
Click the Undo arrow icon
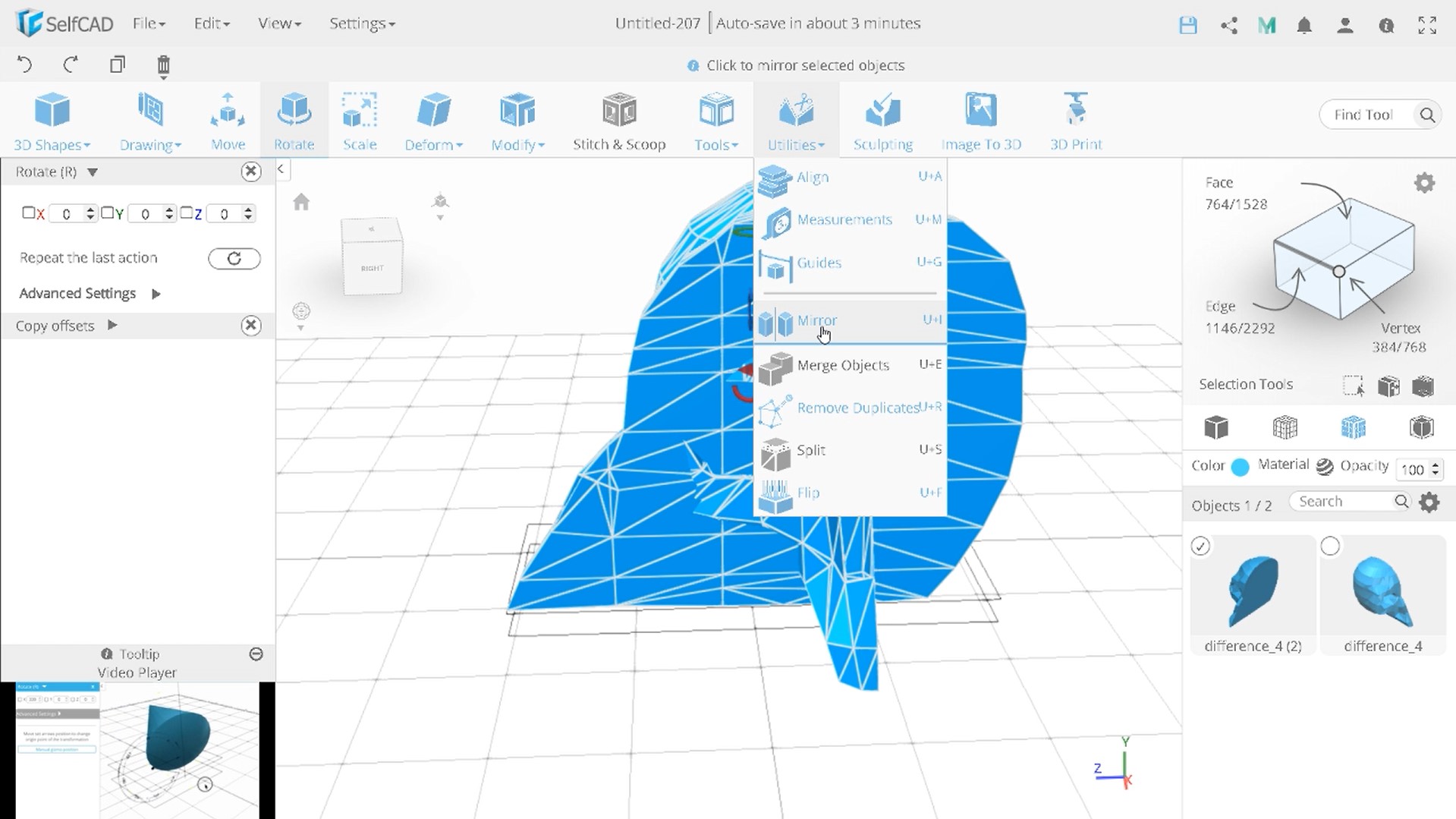[x=24, y=65]
